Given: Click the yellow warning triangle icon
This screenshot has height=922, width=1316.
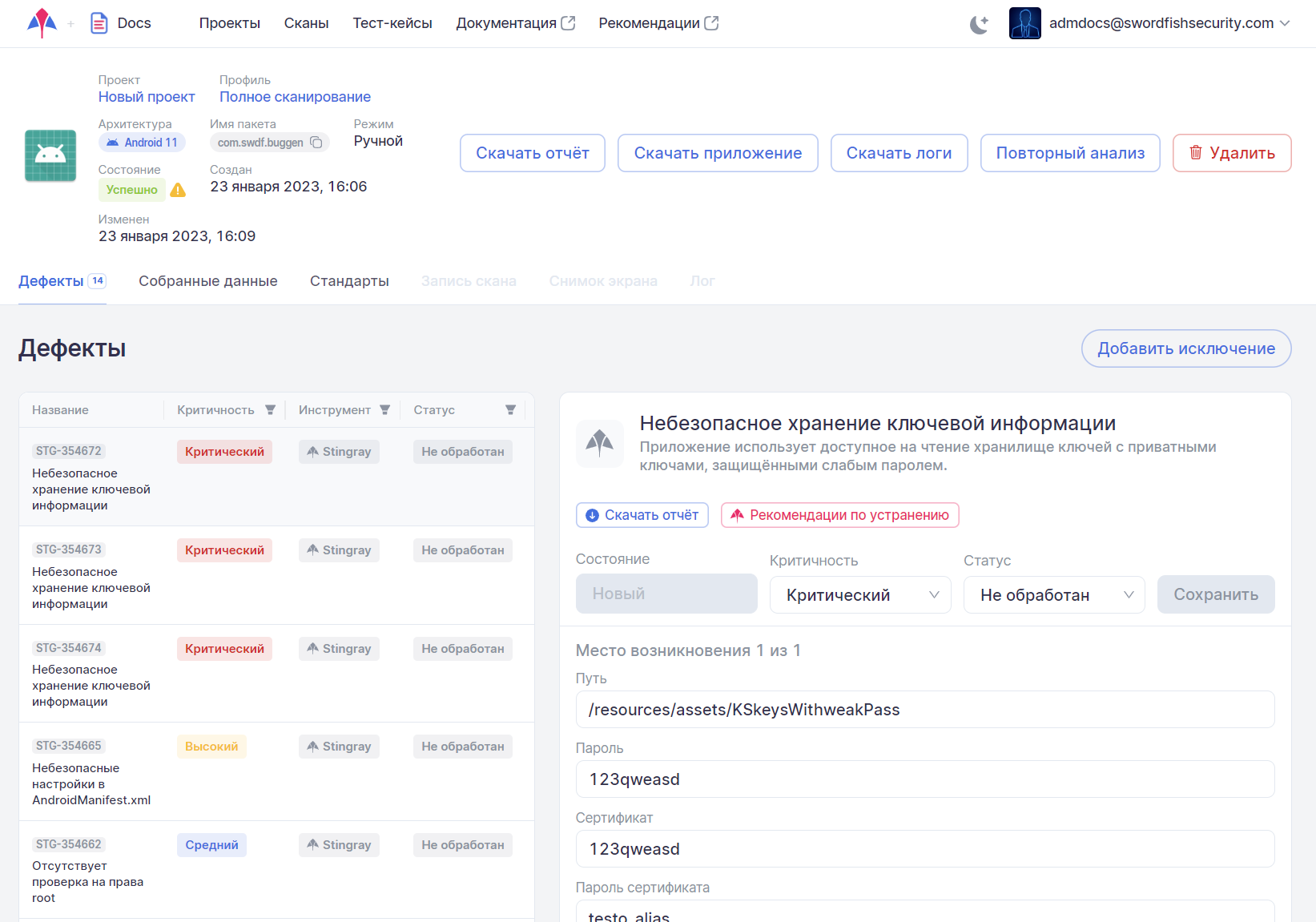Looking at the screenshot, I should (x=178, y=190).
